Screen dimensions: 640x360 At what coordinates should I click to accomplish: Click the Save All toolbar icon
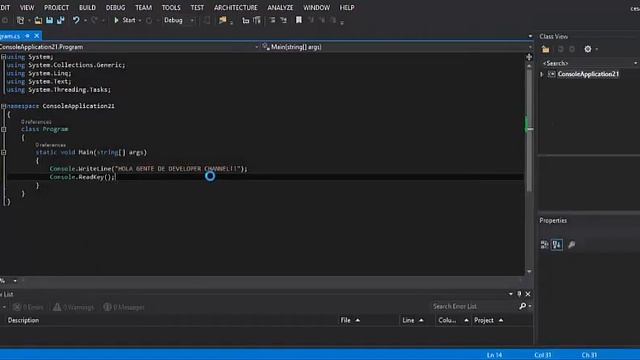(60, 20)
